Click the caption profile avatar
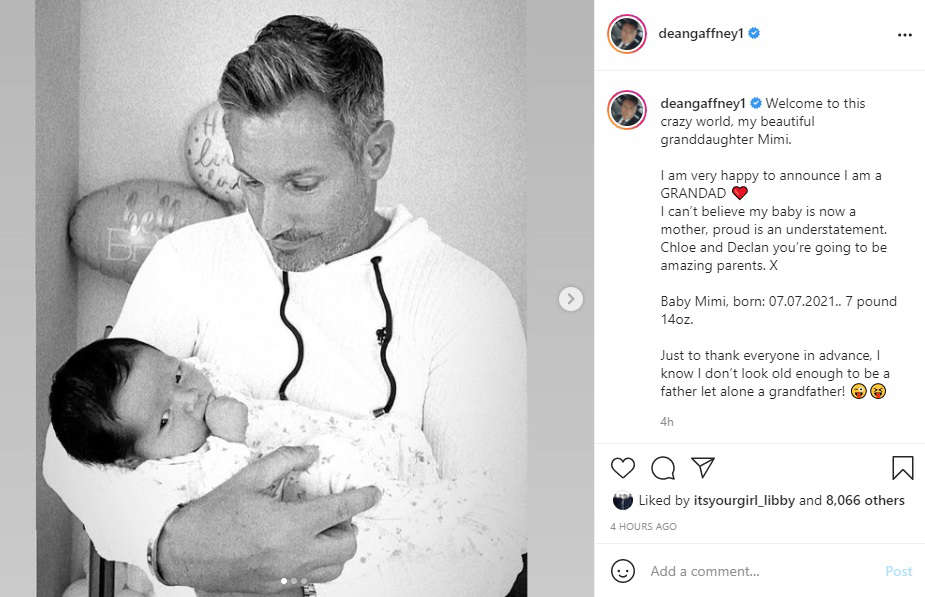Image resolution: width=925 pixels, height=597 pixels. (x=626, y=110)
